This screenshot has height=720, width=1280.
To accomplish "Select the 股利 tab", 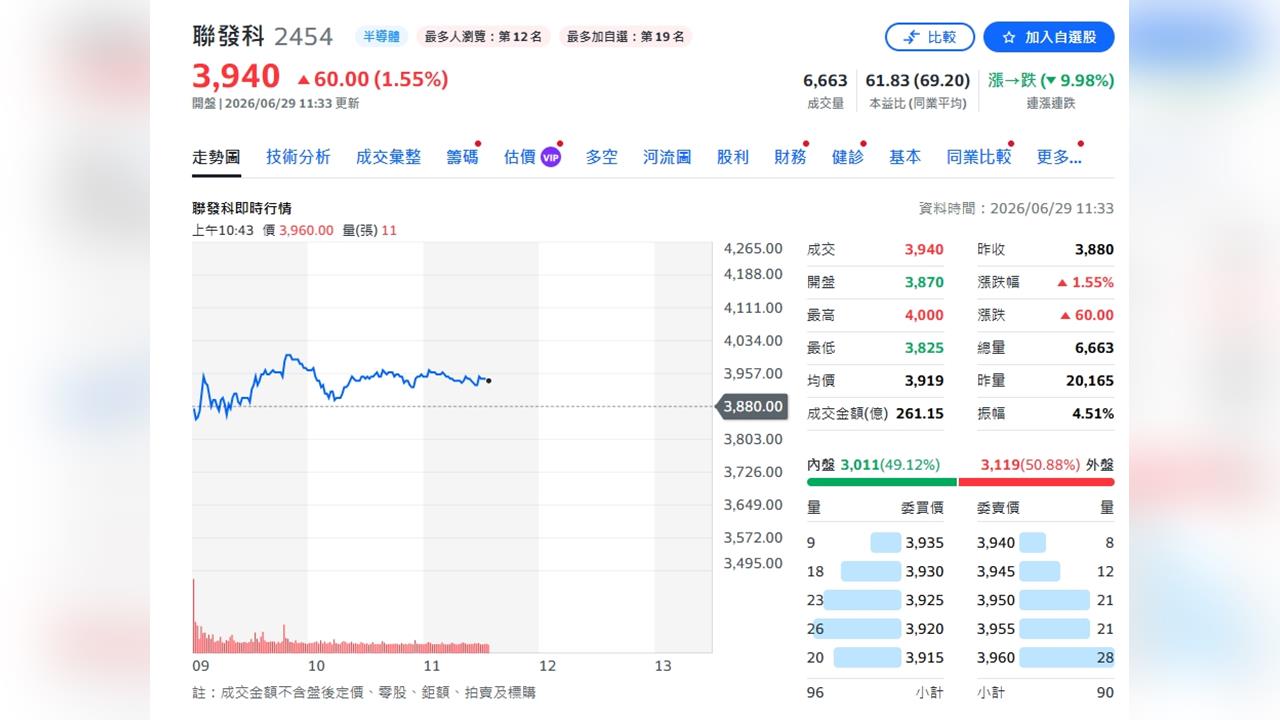I will (x=732, y=157).
